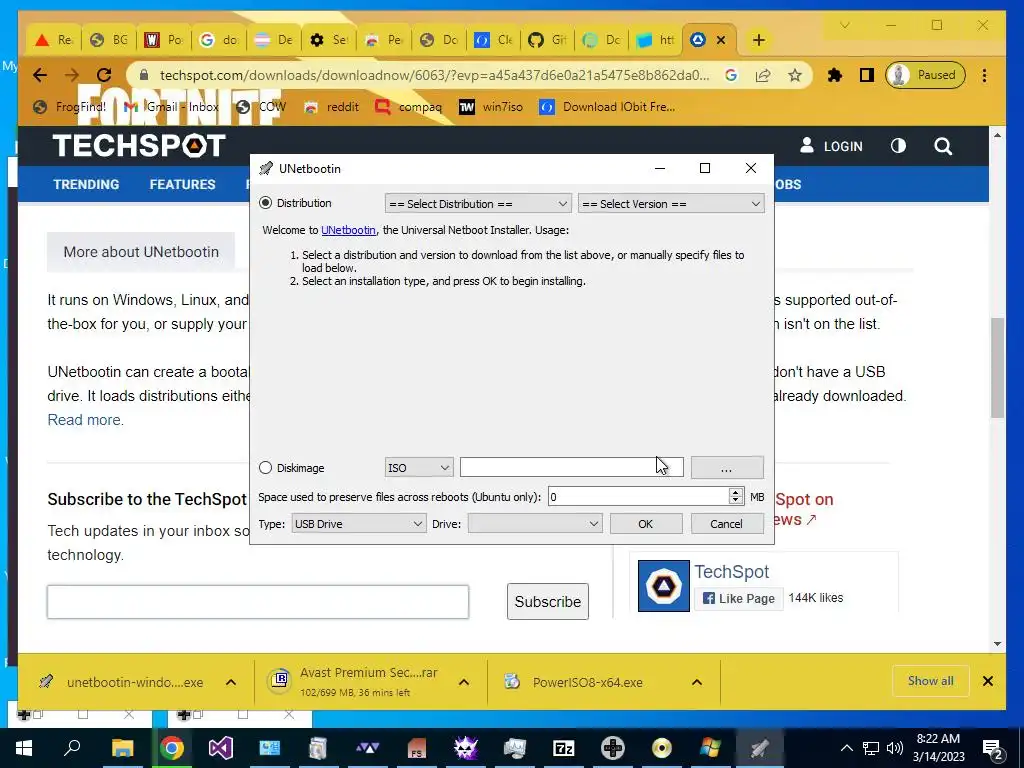This screenshot has width=1024, height=768.
Task: Select the Distribution radio button
Action: tap(265, 203)
